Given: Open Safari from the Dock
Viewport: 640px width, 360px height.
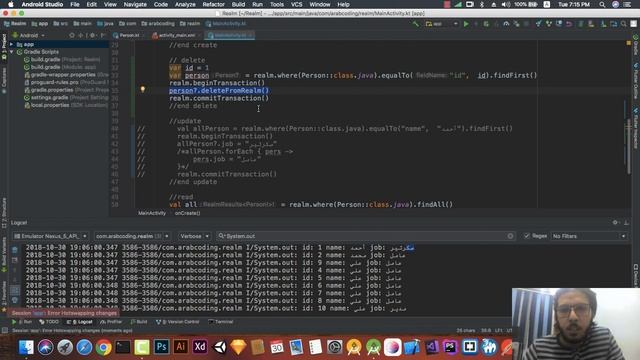Looking at the screenshot, I should pos(84,347).
